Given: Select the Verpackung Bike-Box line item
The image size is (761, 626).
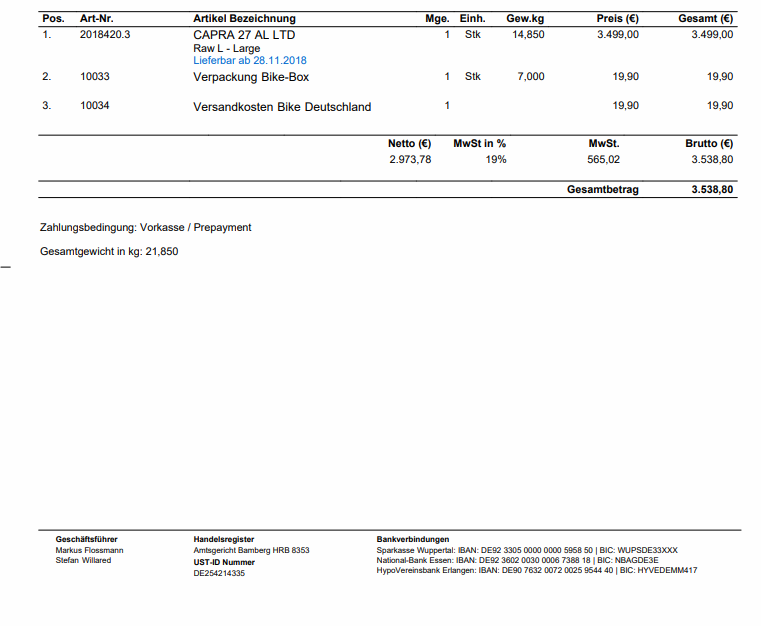Looking at the screenshot, I should point(251,77).
